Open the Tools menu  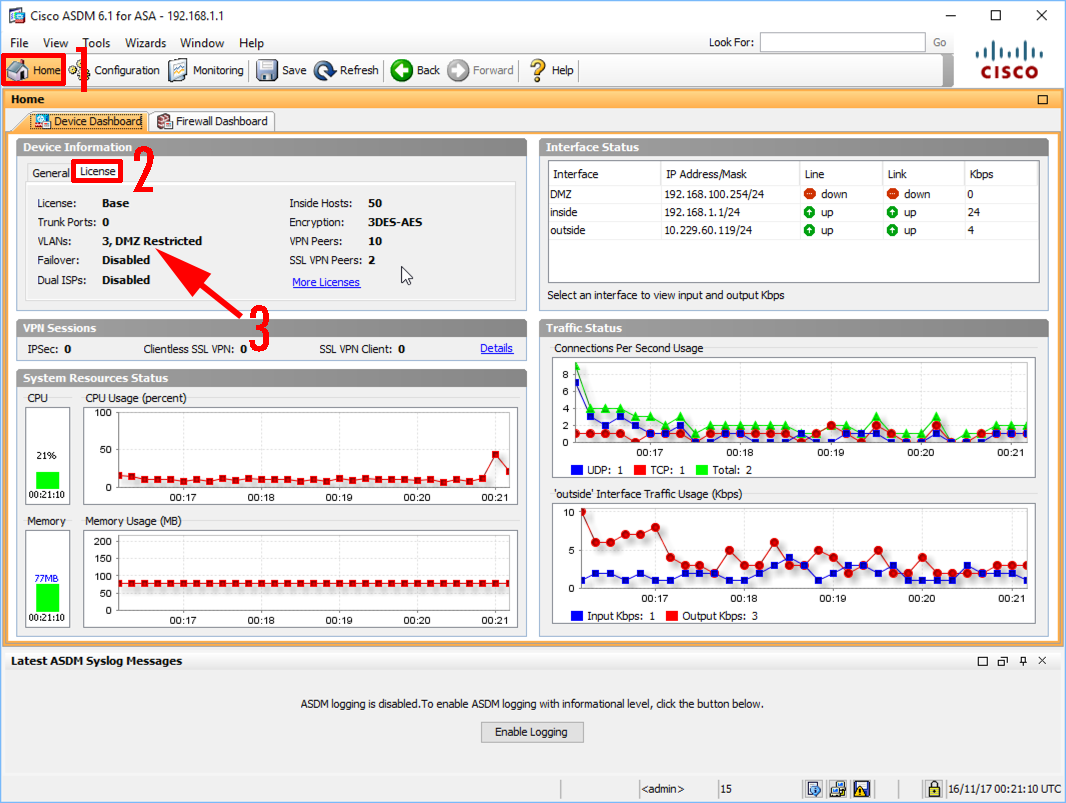(97, 43)
